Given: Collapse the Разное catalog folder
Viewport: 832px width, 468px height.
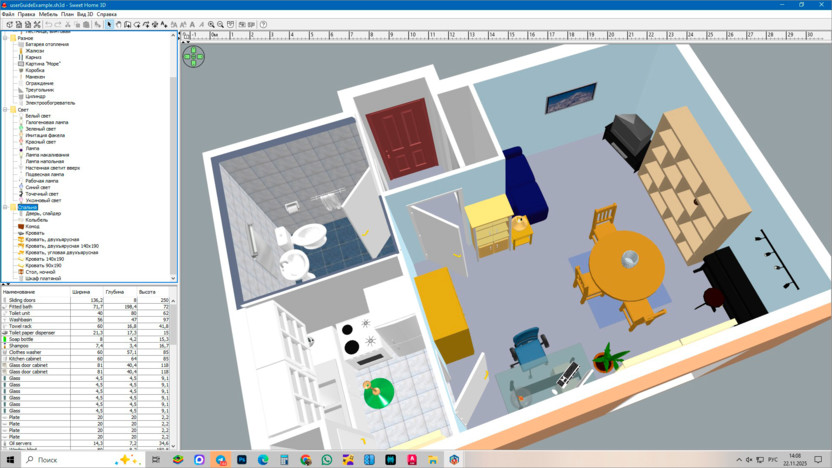Looking at the screenshot, I should [x=4, y=38].
